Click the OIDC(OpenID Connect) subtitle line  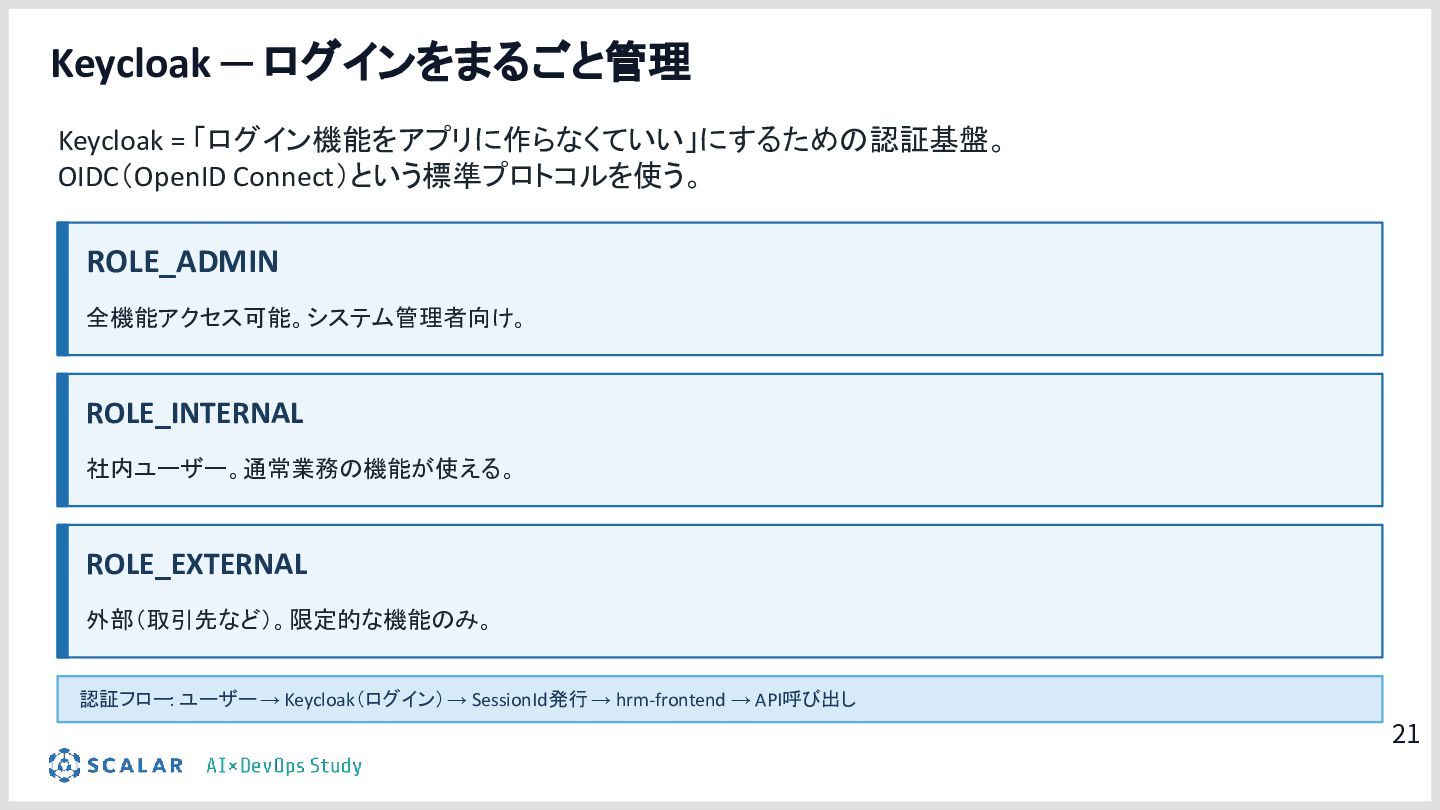click(x=378, y=176)
